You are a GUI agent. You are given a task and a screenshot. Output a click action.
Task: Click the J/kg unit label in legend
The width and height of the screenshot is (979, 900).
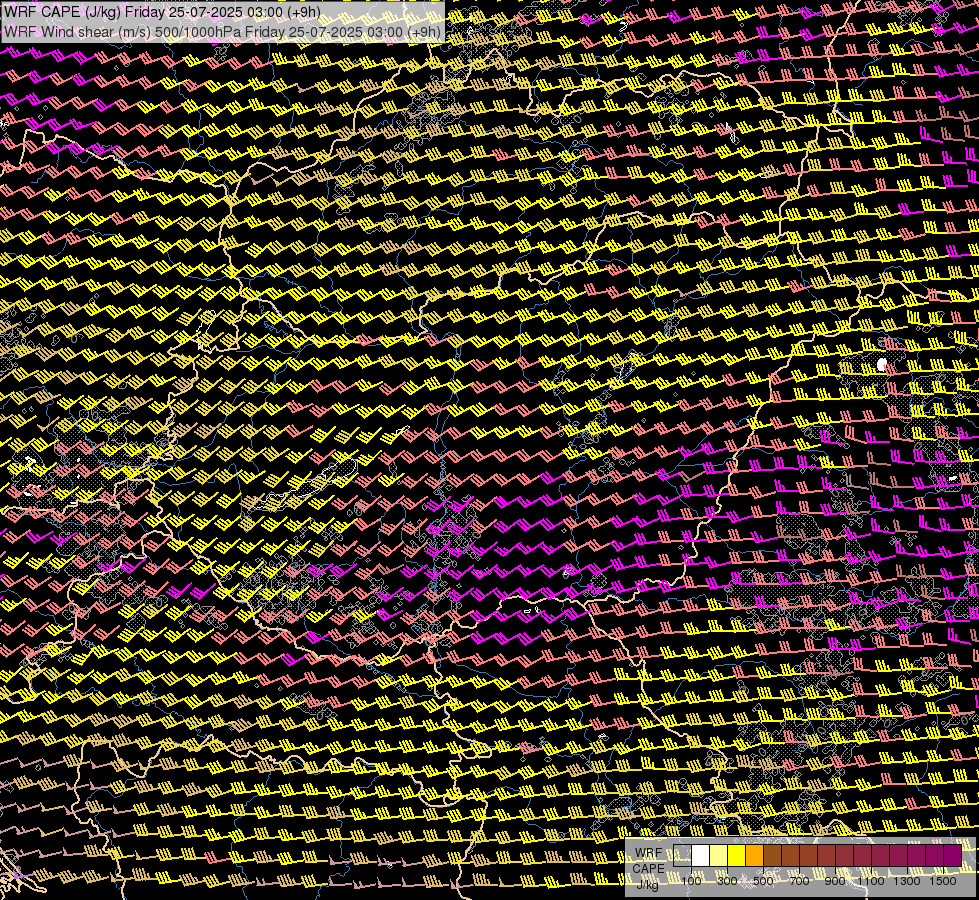click(647, 884)
